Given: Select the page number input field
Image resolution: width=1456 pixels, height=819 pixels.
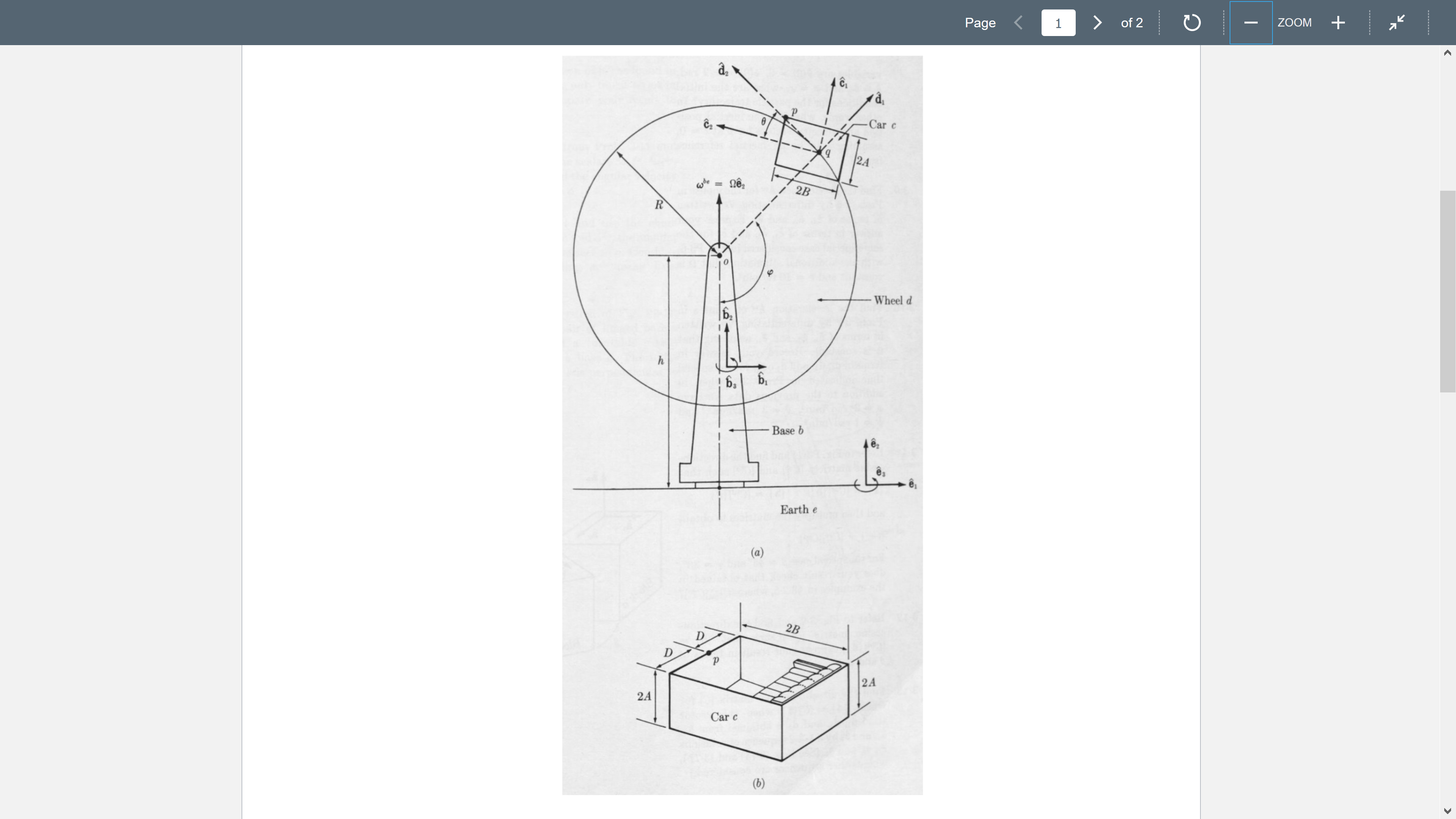Looking at the screenshot, I should click(1058, 22).
